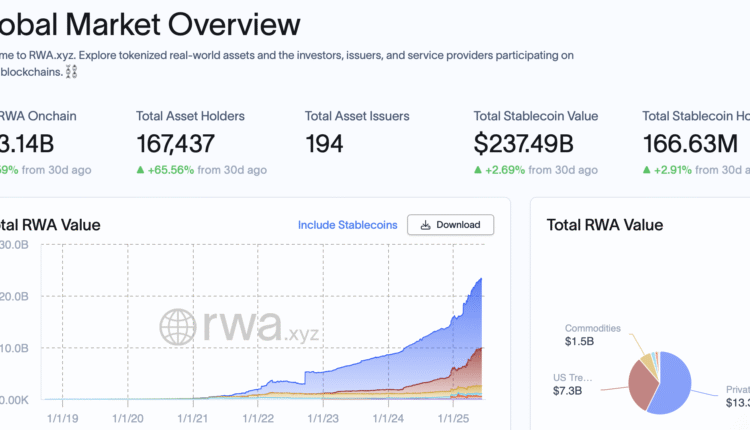750x430 pixels.
Task: Select the Total Asset Issuers value 194
Action: 324,144
